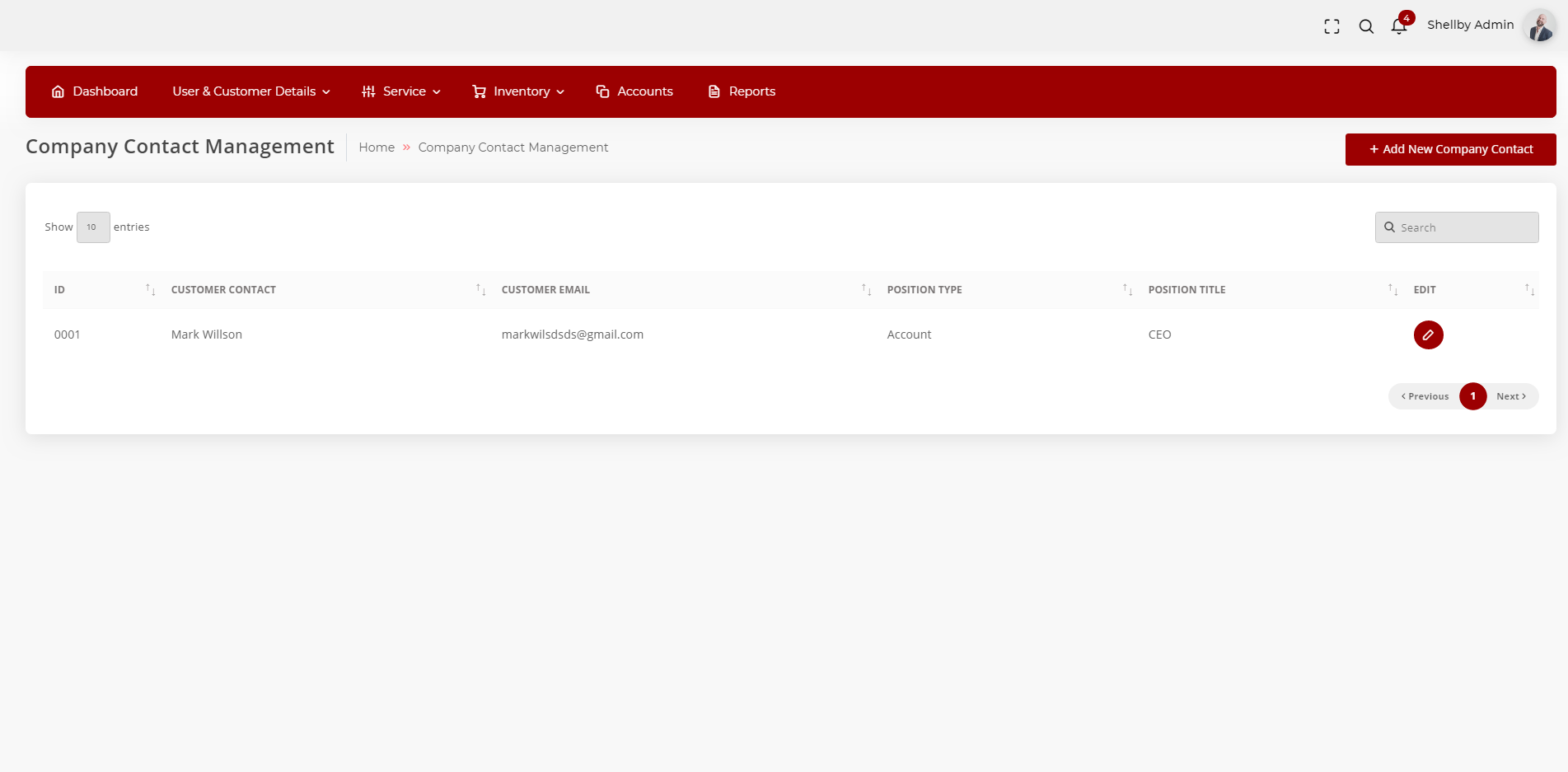Image resolution: width=1568 pixels, height=772 pixels.
Task: Expand User & Customer Details chevron
Action: 326,92
